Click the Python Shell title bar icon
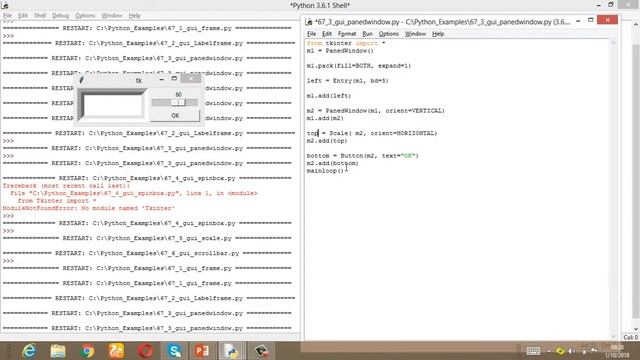The height and width of the screenshot is (360, 640). pos(4,5)
